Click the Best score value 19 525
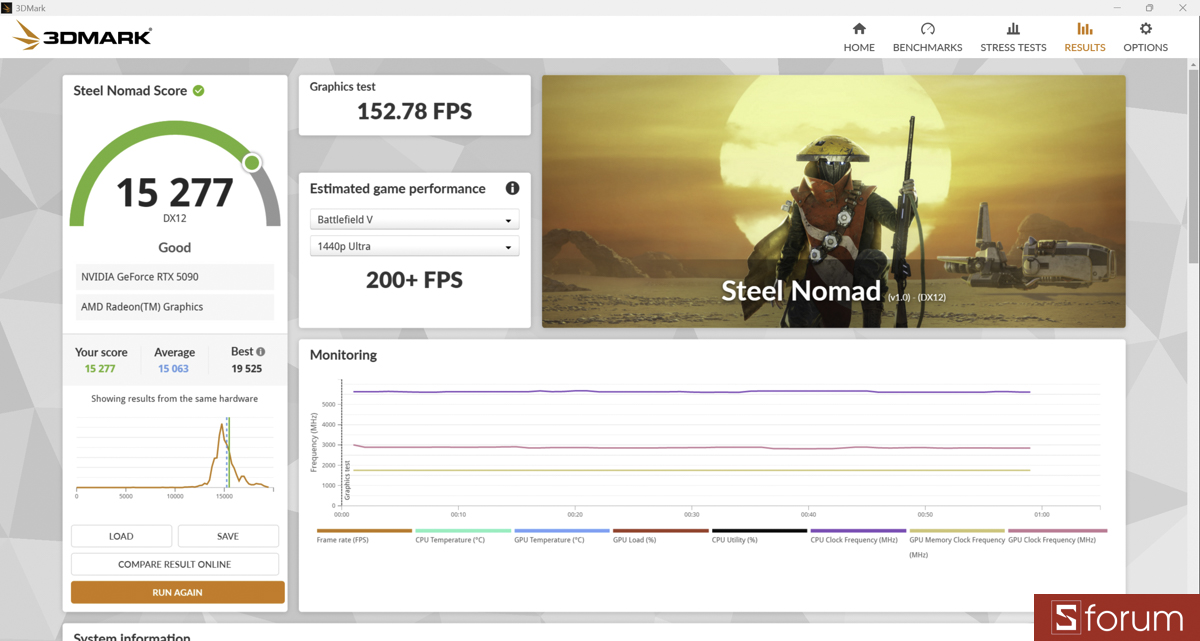This screenshot has height=641, width=1200. tap(247, 369)
